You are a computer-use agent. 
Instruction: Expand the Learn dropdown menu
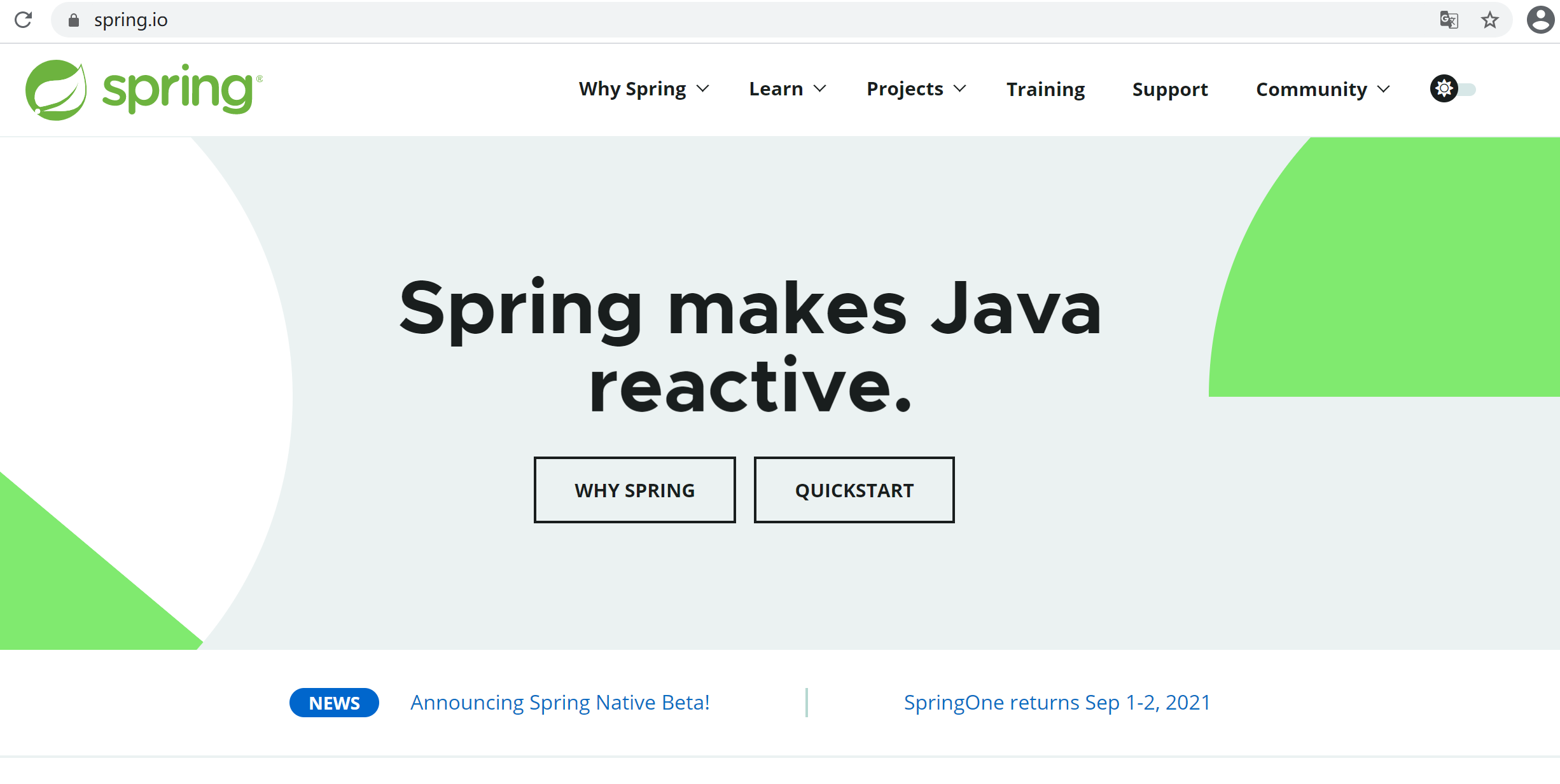pyautogui.click(x=788, y=89)
